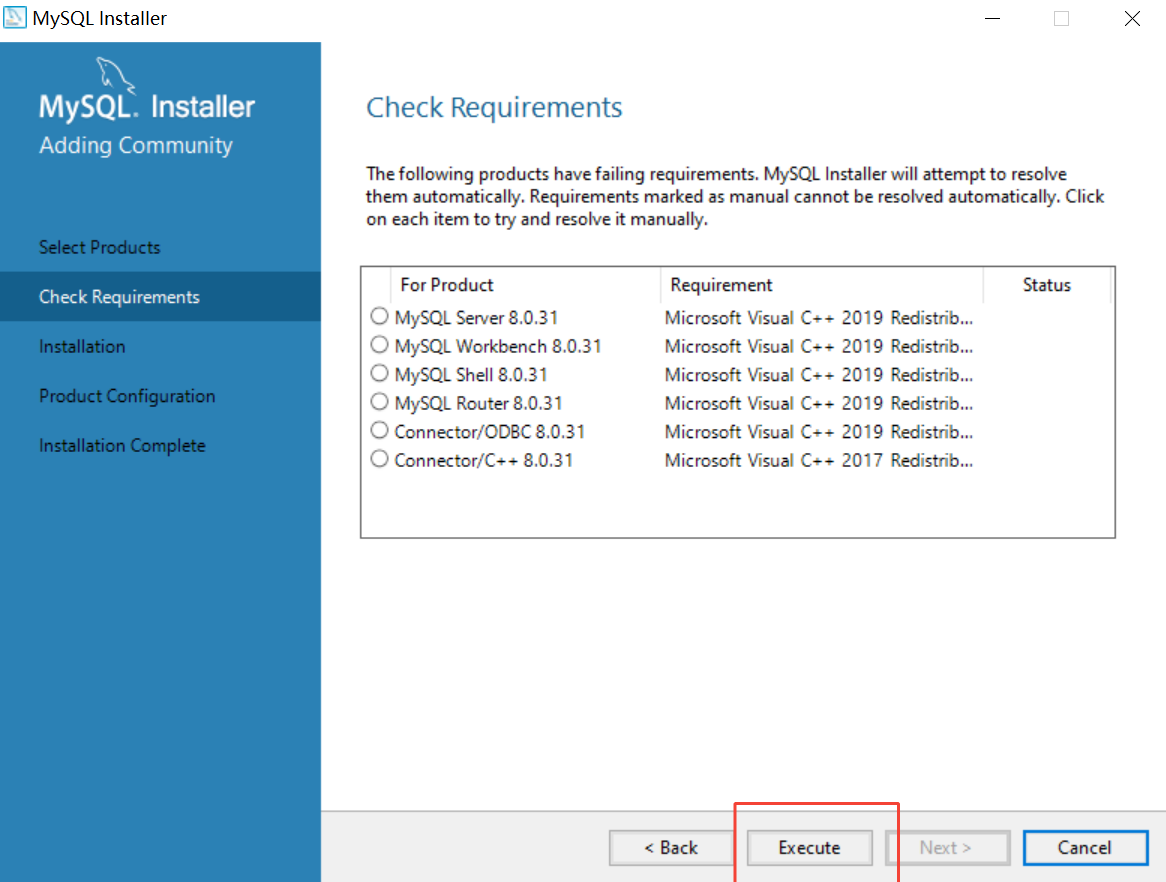Click the MySQL Installer title bar icon
The width and height of the screenshot is (1166, 882).
pyautogui.click(x=14, y=17)
